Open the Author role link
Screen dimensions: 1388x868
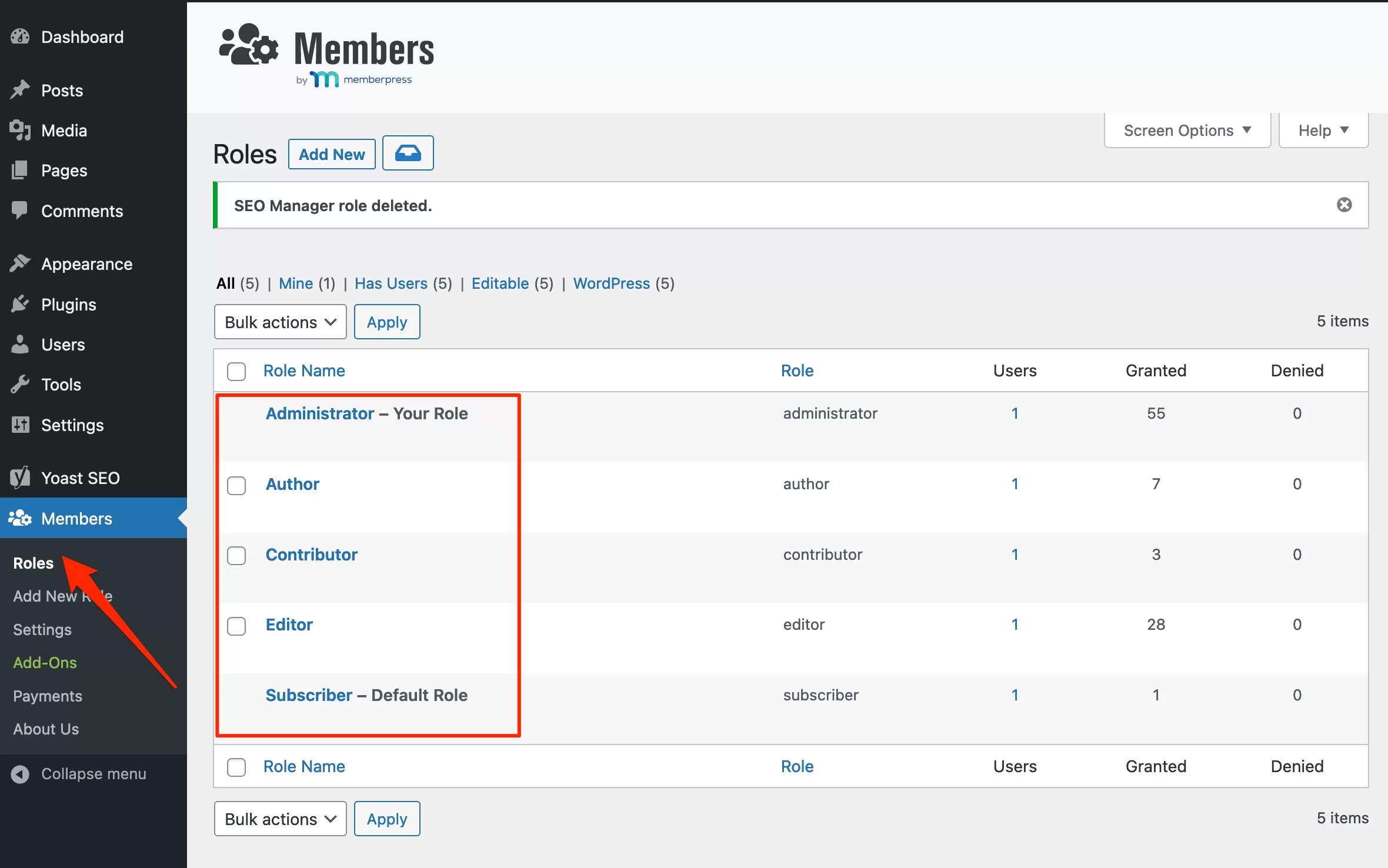(292, 484)
